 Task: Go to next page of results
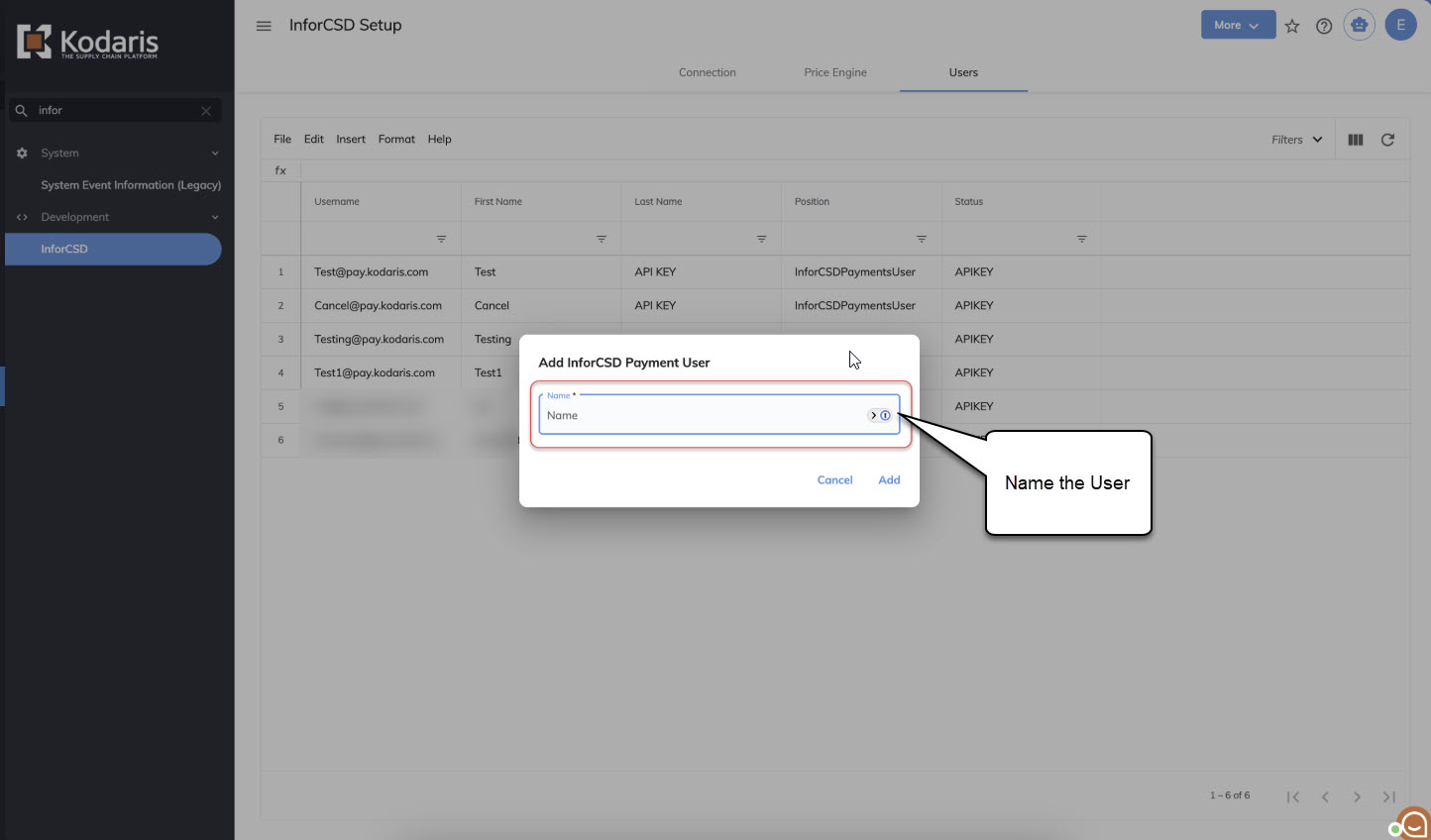[1357, 796]
